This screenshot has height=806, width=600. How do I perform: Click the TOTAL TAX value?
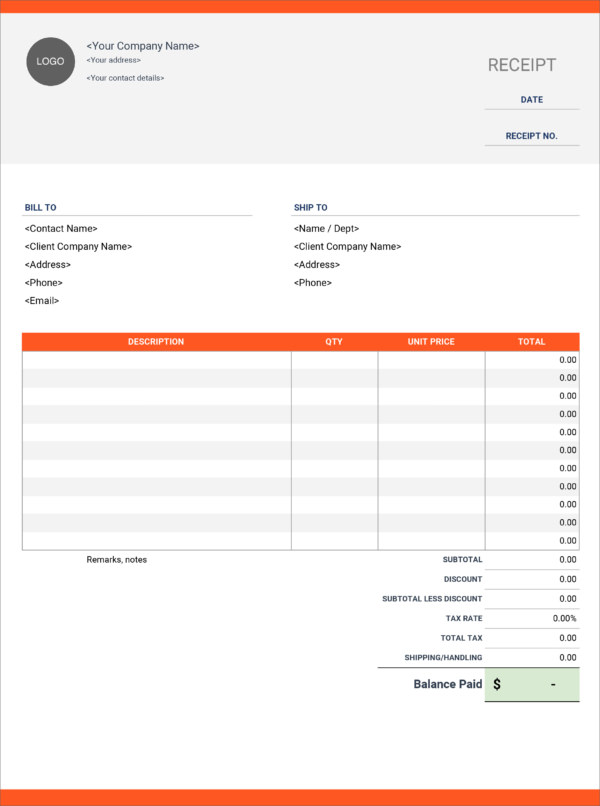[568, 638]
